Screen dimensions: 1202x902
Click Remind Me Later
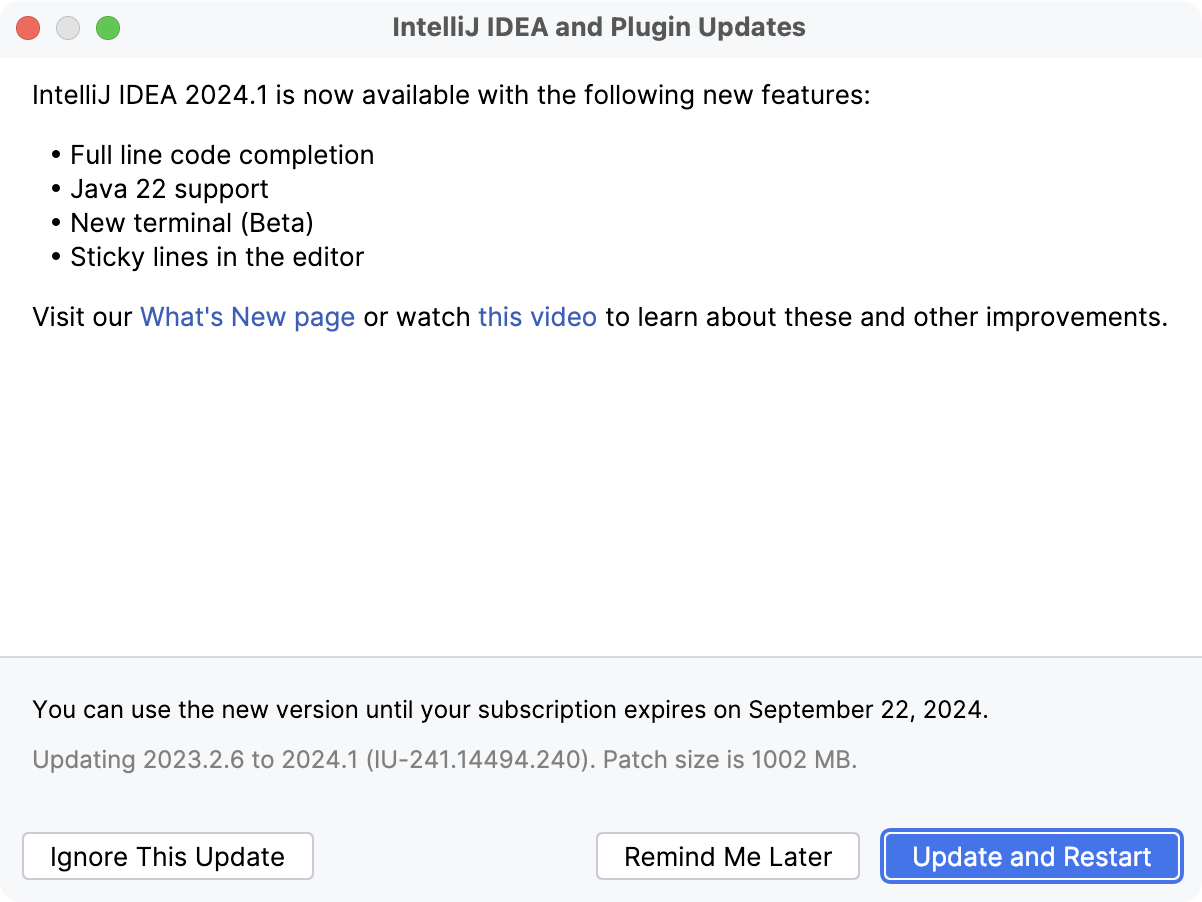click(727, 856)
